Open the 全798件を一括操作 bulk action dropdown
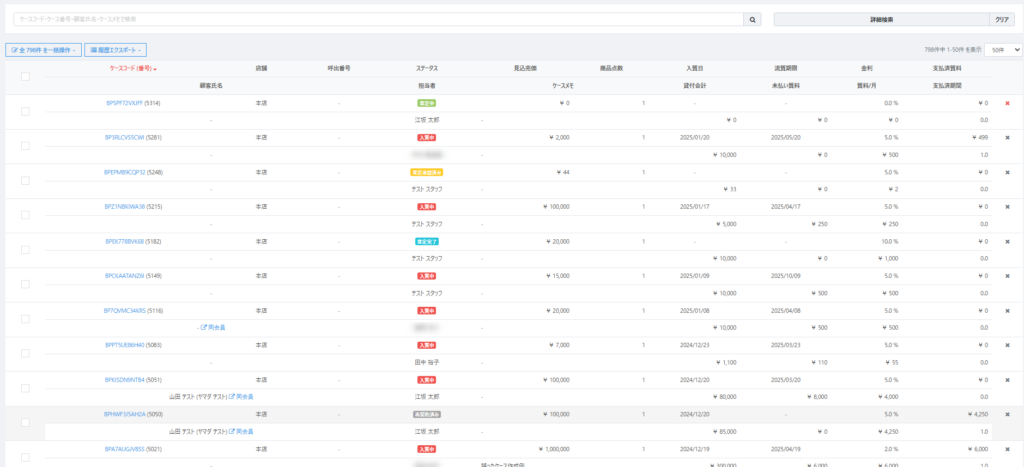This screenshot has height=467, width=1024. click(x=43, y=49)
